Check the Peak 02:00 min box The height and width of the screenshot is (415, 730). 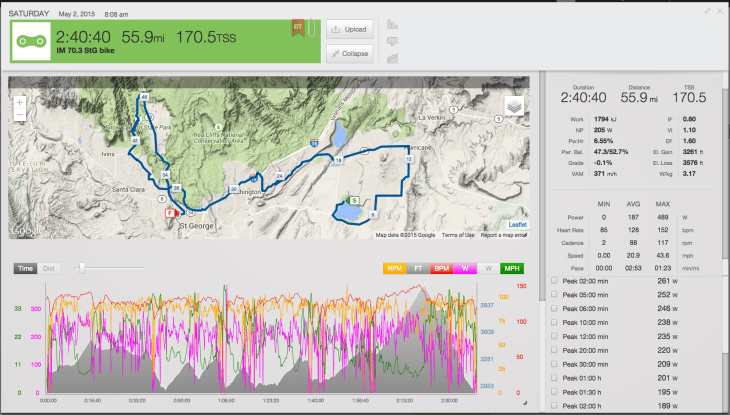(555, 281)
